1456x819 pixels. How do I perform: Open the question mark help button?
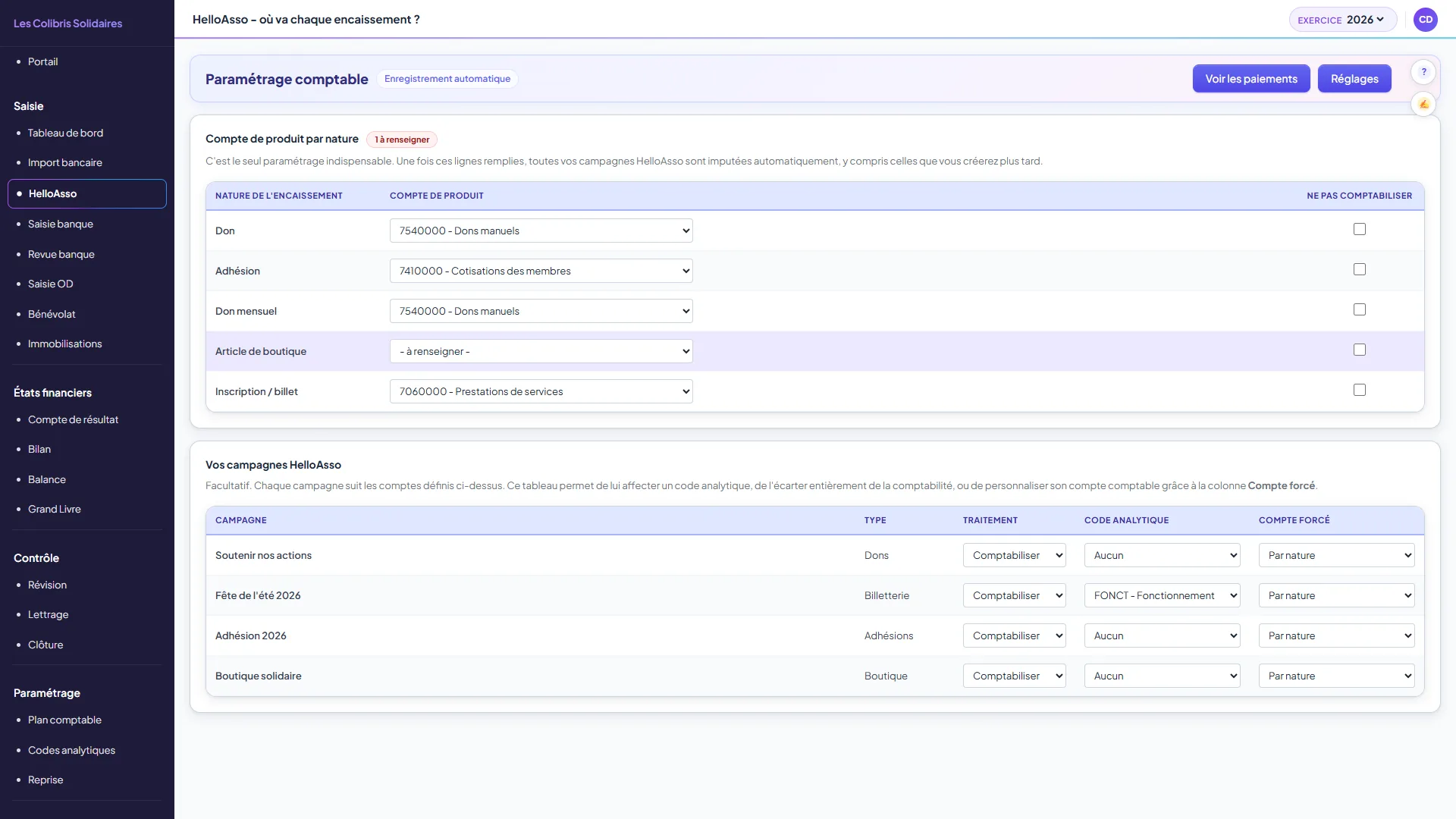click(1423, 72)
